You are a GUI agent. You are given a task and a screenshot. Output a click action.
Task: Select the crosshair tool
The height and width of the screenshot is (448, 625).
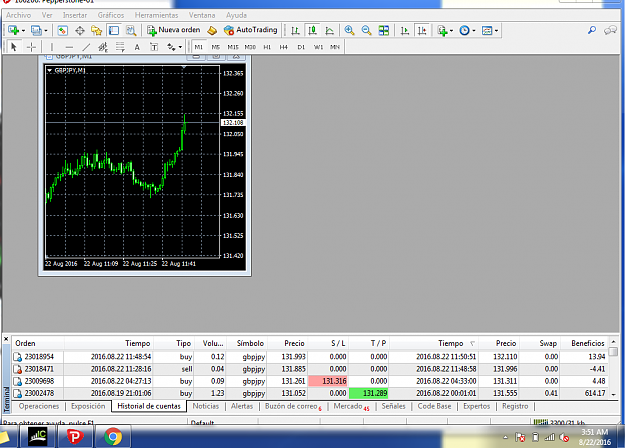31,47
